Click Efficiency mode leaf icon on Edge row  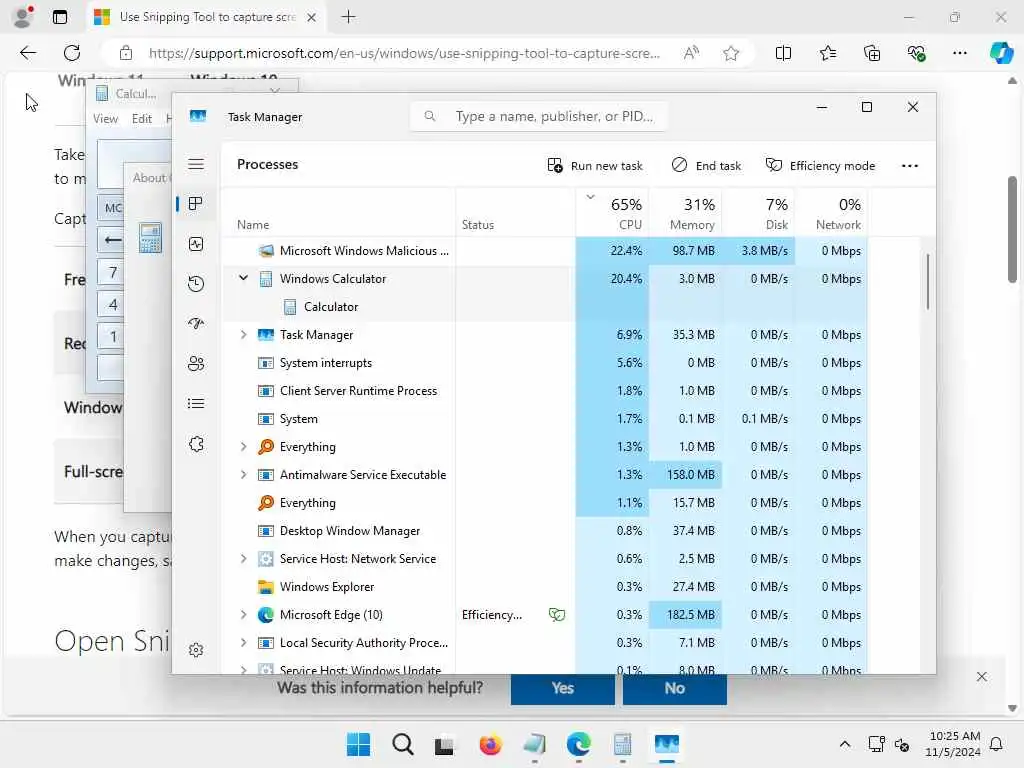point(557,615)
